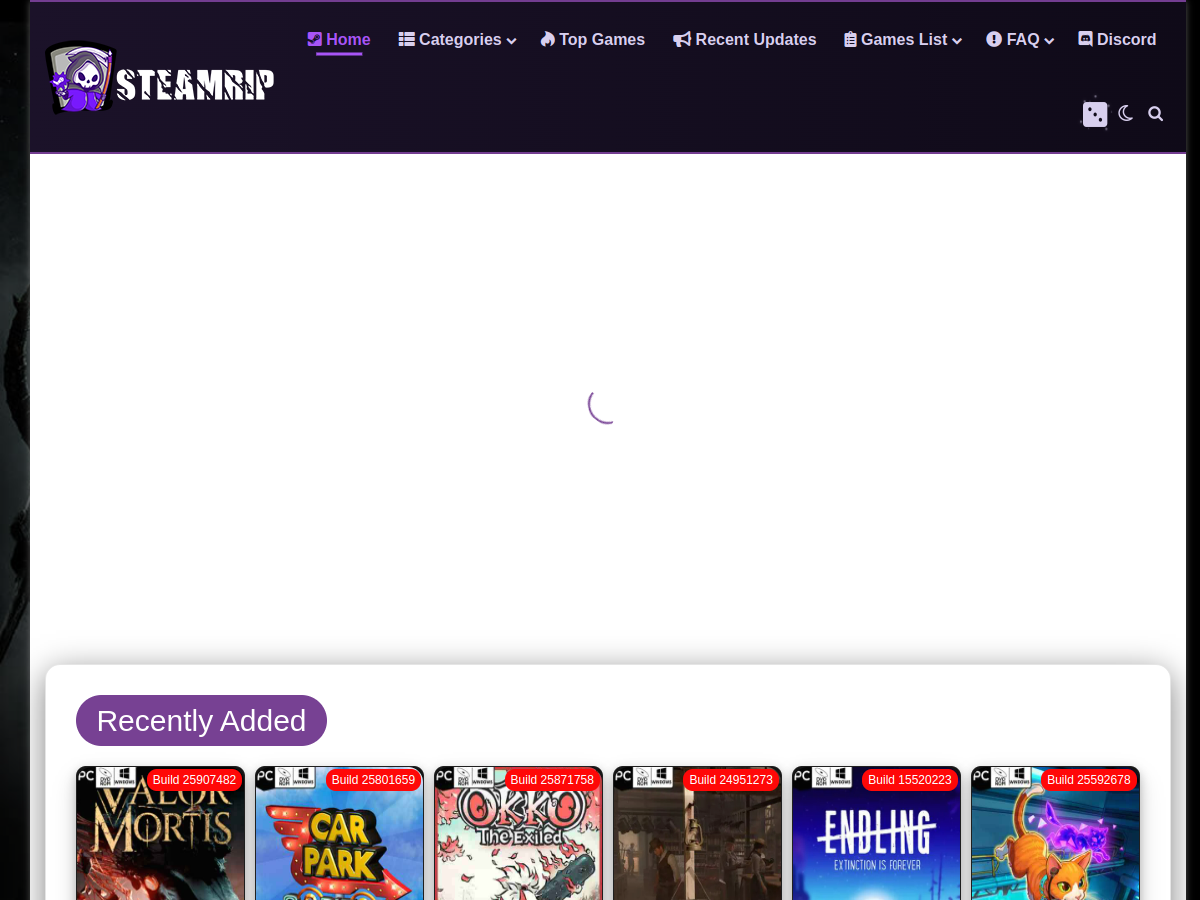Open the random game dice icon
Image resolution: width=1200 pixels, height=900 pixels.
point(1095,114)
